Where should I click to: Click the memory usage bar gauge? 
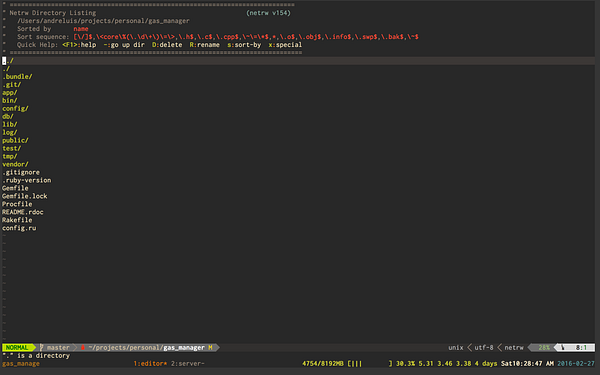(x=370, y=364)
